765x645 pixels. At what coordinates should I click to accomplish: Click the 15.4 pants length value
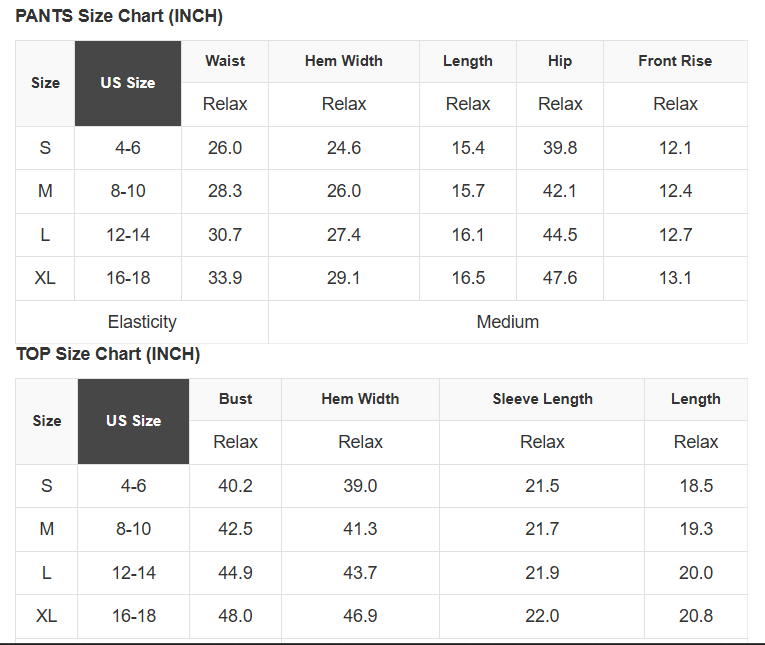[x=468, y=148]
